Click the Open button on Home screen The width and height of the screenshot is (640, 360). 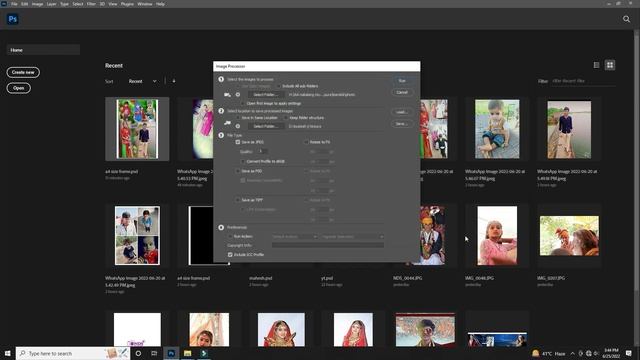(x=18, y=88)
